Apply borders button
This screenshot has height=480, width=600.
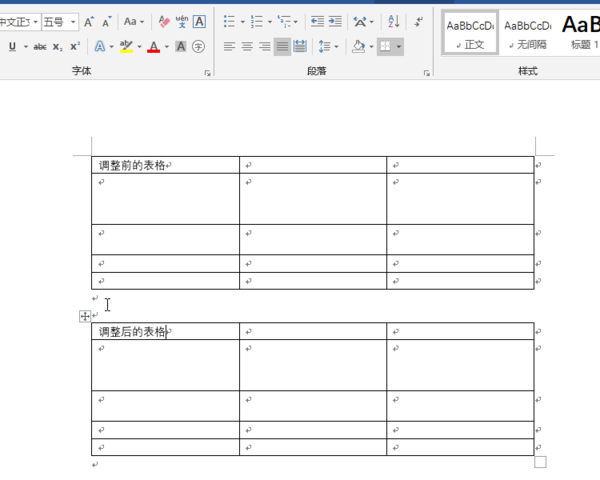[385, 47]
